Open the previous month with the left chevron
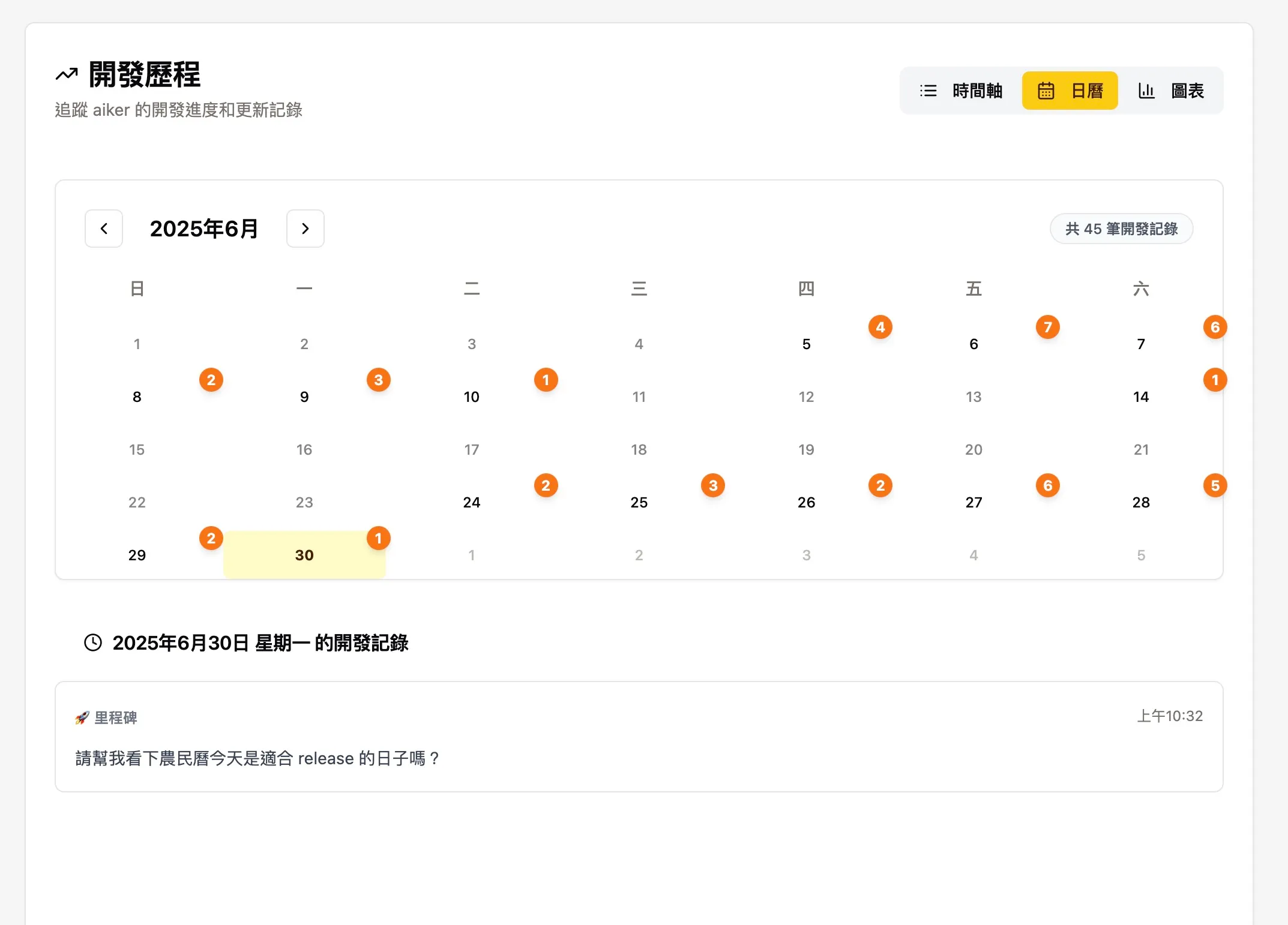The image size is (1288, 925). click(103, 229)
